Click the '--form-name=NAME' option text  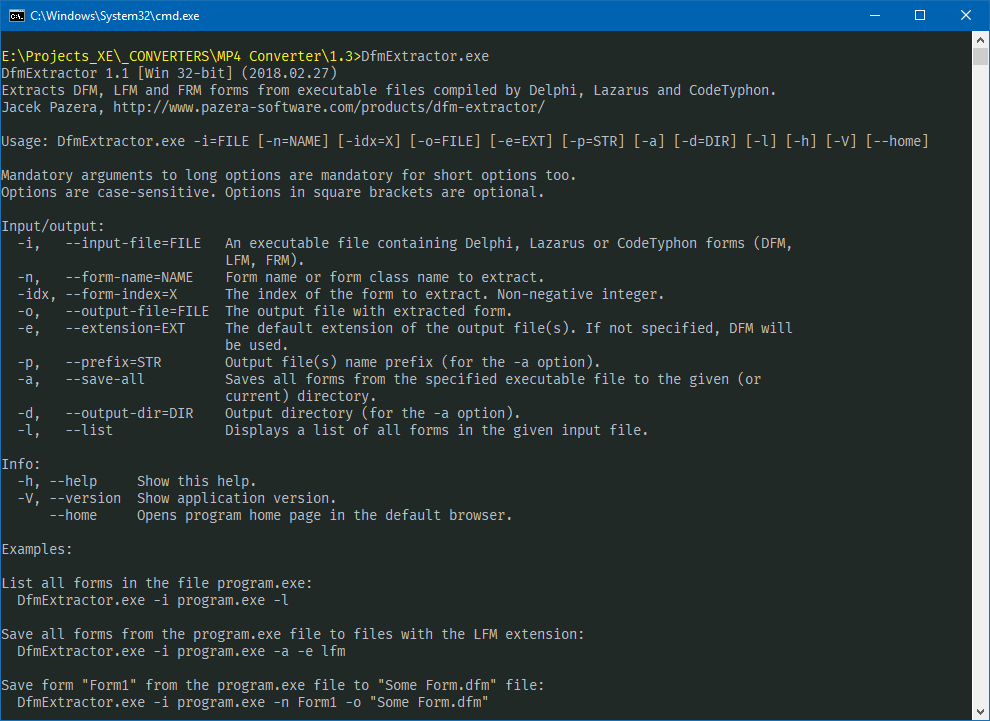click(x=129, y=277)
